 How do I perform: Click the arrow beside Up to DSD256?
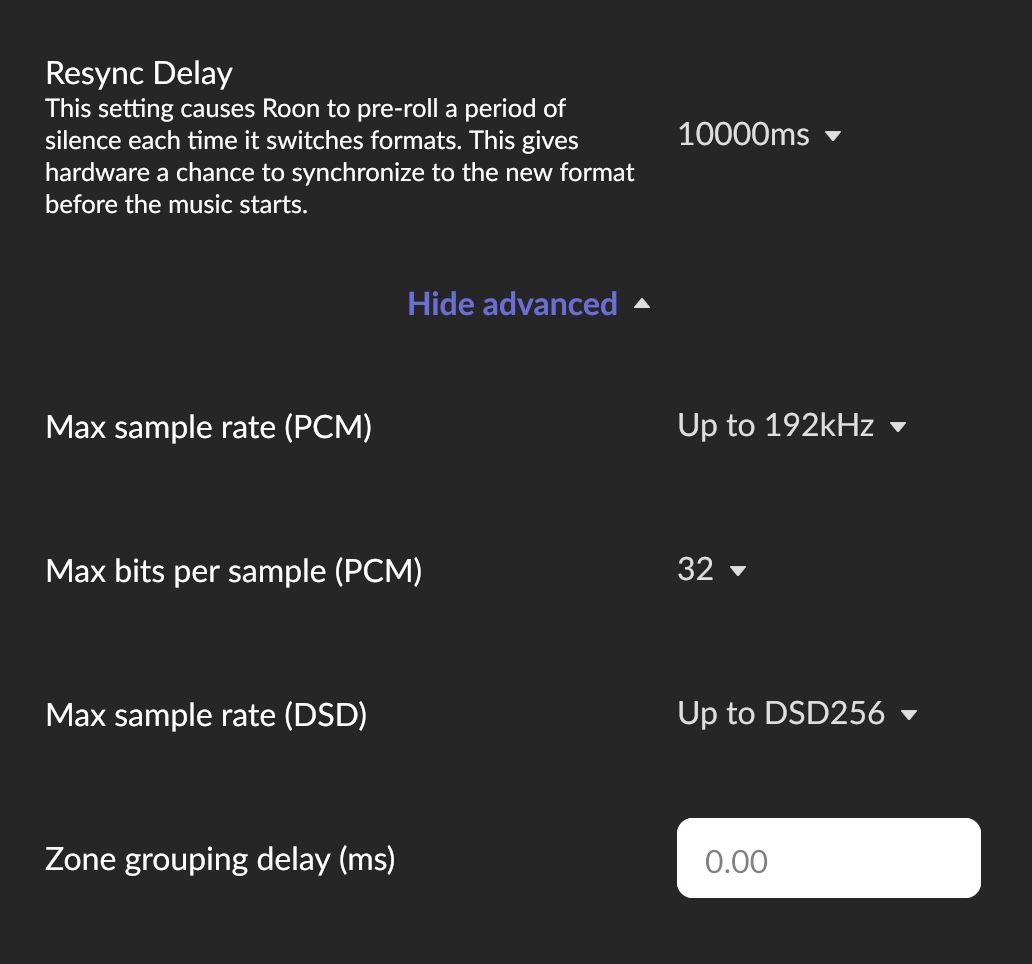click(908, 715)
